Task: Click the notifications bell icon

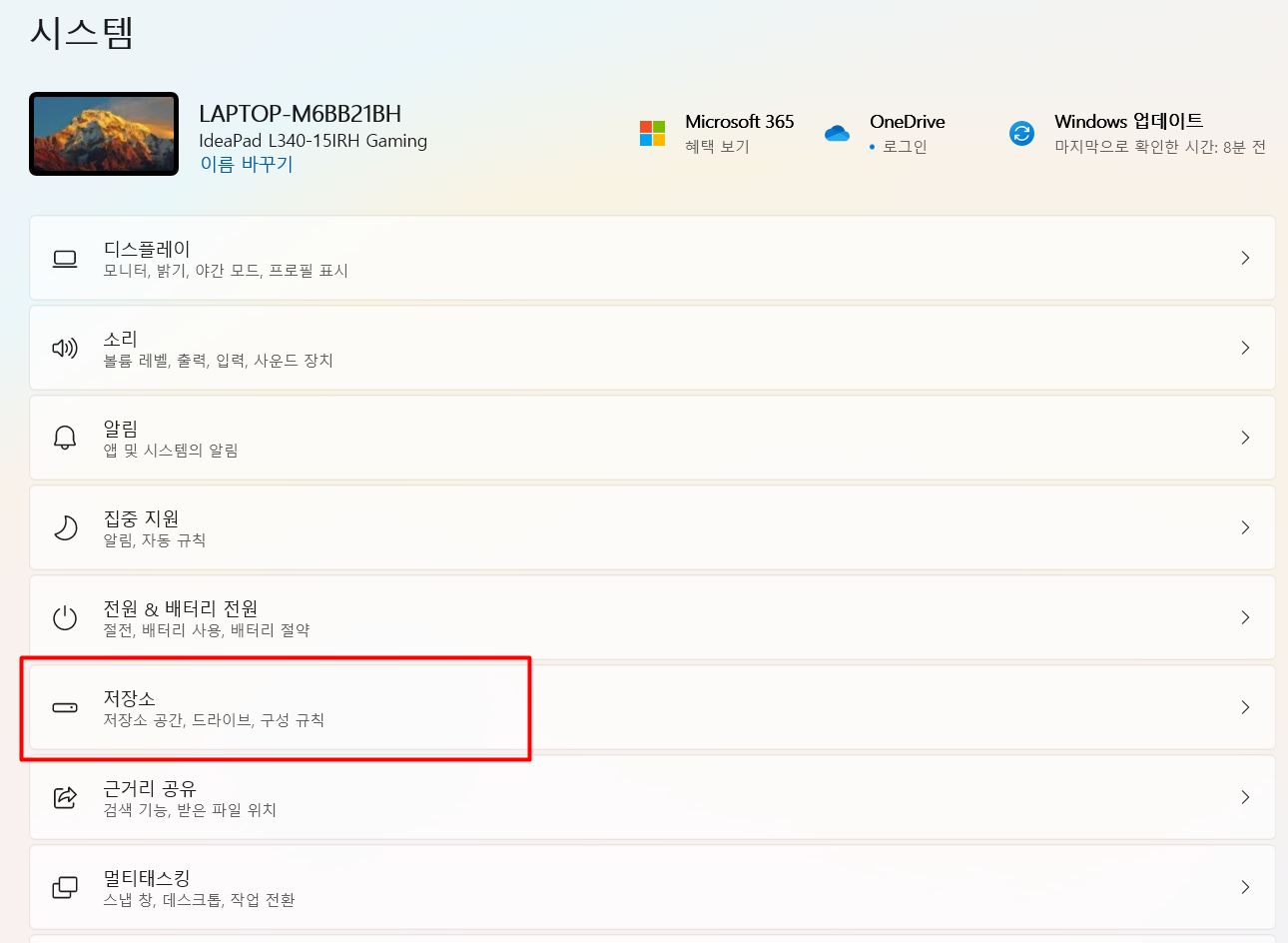Action: coord(65,438)
